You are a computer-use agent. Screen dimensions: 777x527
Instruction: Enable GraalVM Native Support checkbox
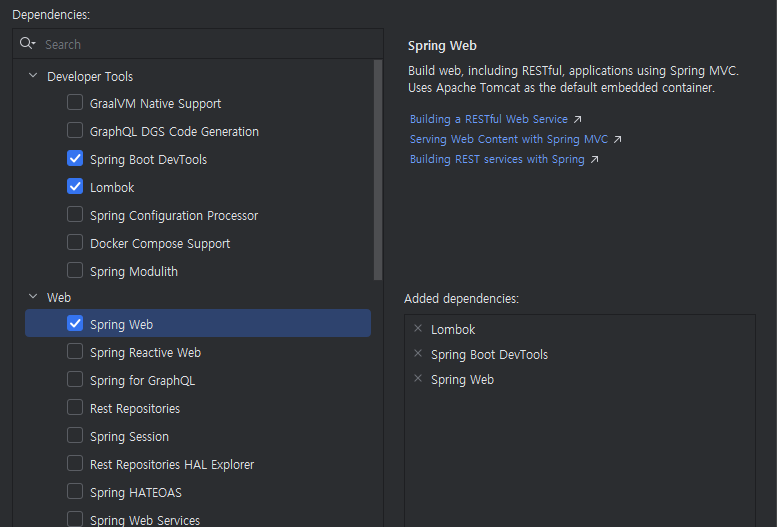click(75, 102)
